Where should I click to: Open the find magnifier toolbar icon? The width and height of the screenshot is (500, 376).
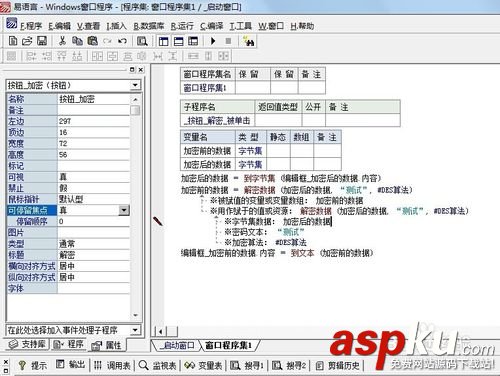142,41
